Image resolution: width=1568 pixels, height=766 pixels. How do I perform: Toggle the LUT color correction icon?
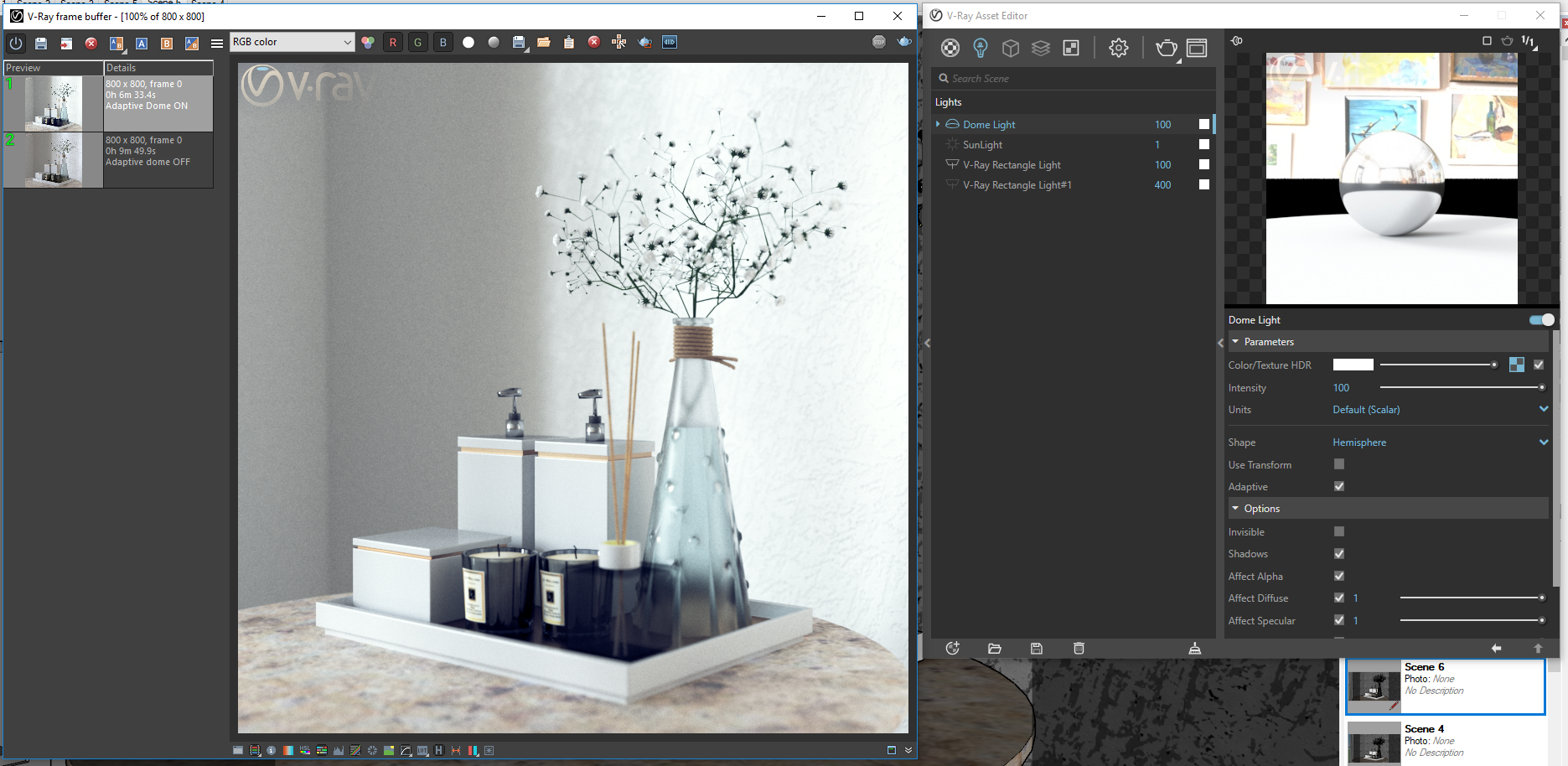pos(422,750)
